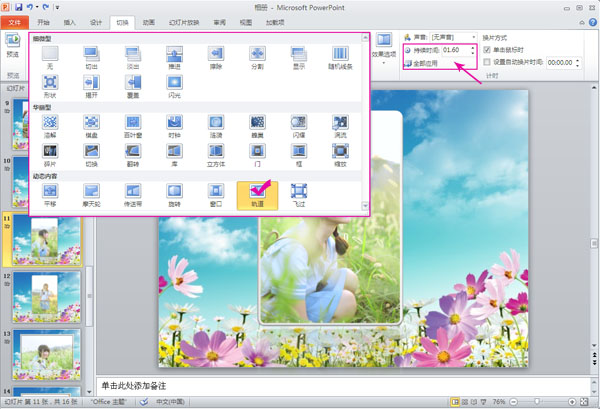Open quick access toolbar customize arrow
This screenshot has height=409, width=600.
[x=57, y=7]
